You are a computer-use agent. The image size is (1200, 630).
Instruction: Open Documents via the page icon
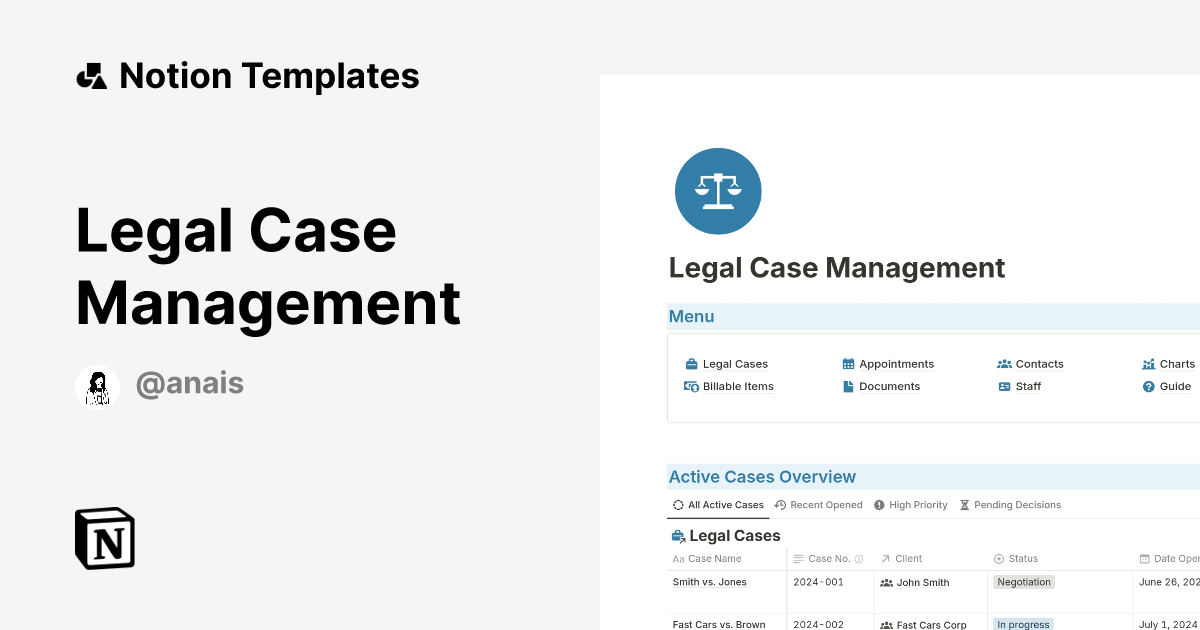click(x=847, y=386)
